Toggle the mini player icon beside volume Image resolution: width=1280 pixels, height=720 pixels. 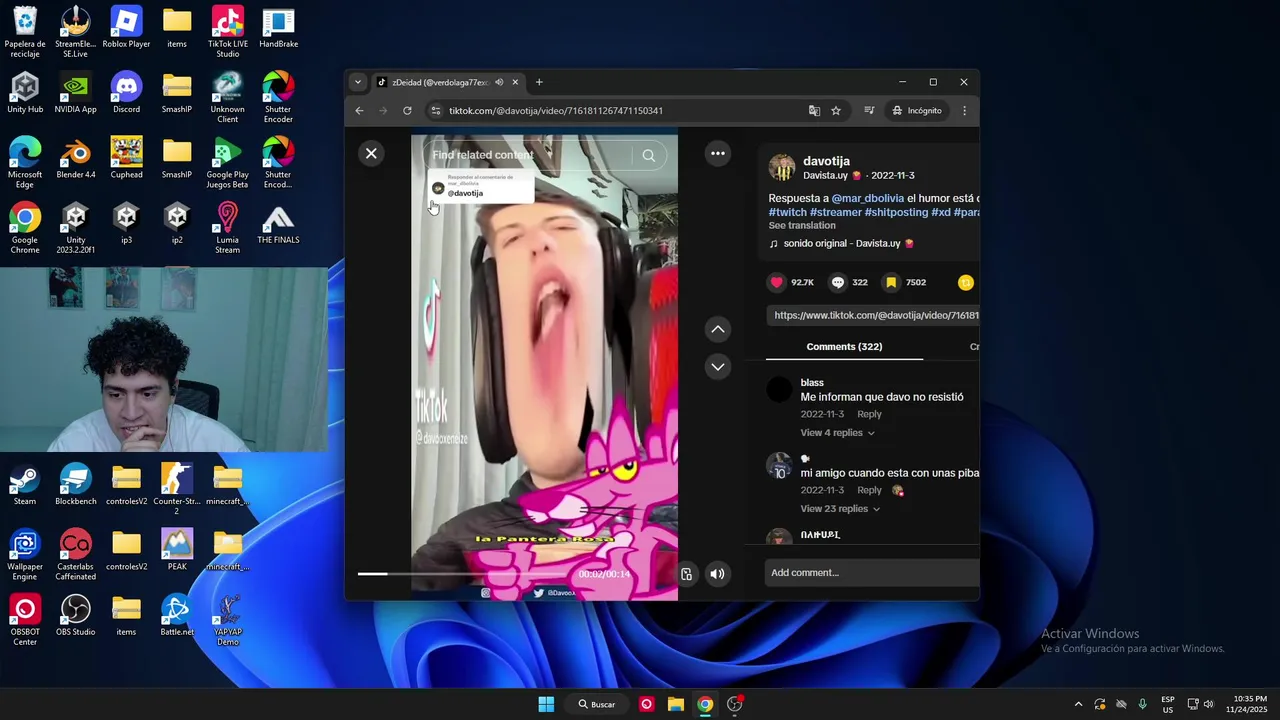pyautogui.click(x=686, y=574)
